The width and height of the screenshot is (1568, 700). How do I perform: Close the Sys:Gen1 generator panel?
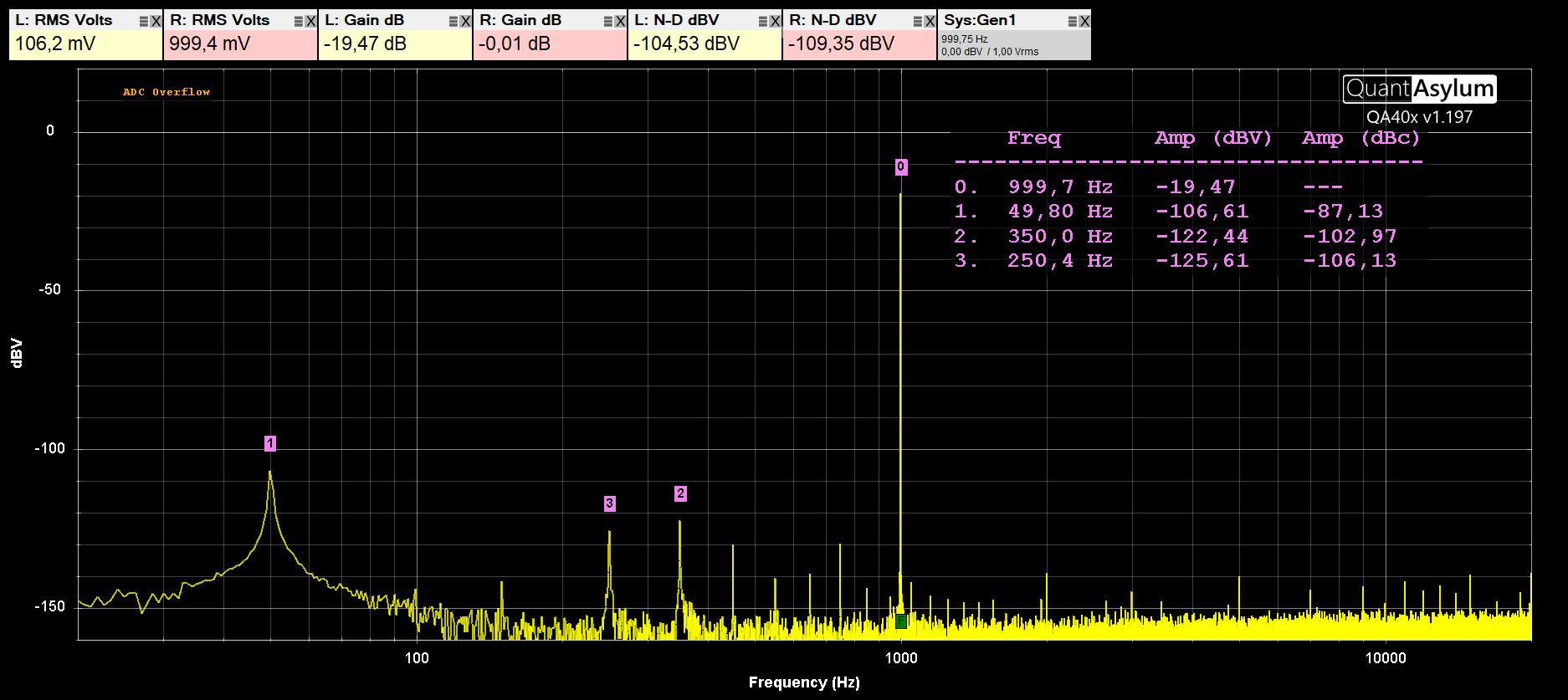[1084, 22]
